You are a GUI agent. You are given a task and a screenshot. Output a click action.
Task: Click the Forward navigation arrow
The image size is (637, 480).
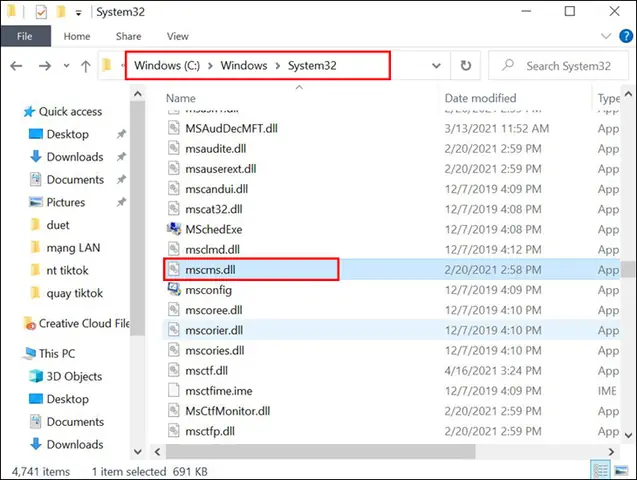pyautogui.click(x=45, y=65)
